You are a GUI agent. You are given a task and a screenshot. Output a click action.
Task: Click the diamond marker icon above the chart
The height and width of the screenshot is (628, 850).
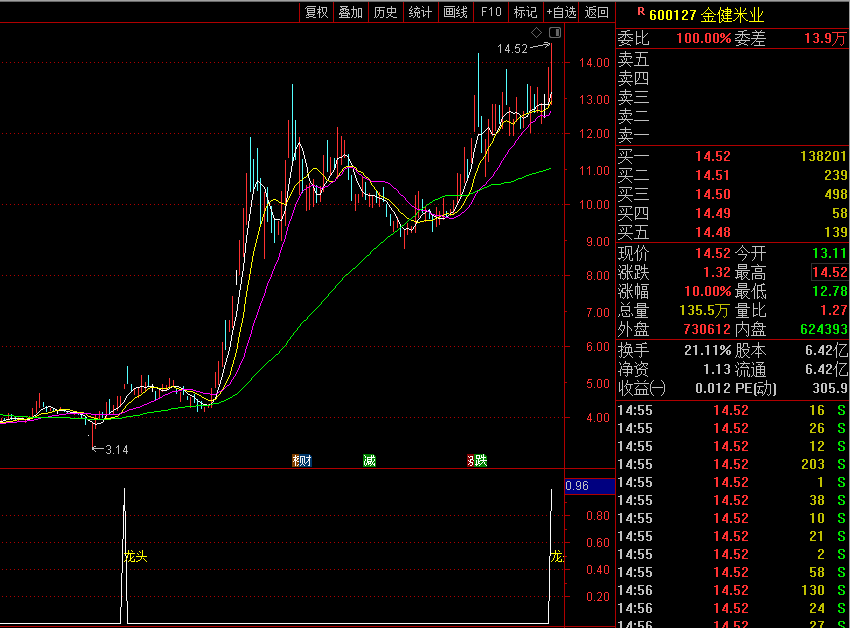[536, 33]
